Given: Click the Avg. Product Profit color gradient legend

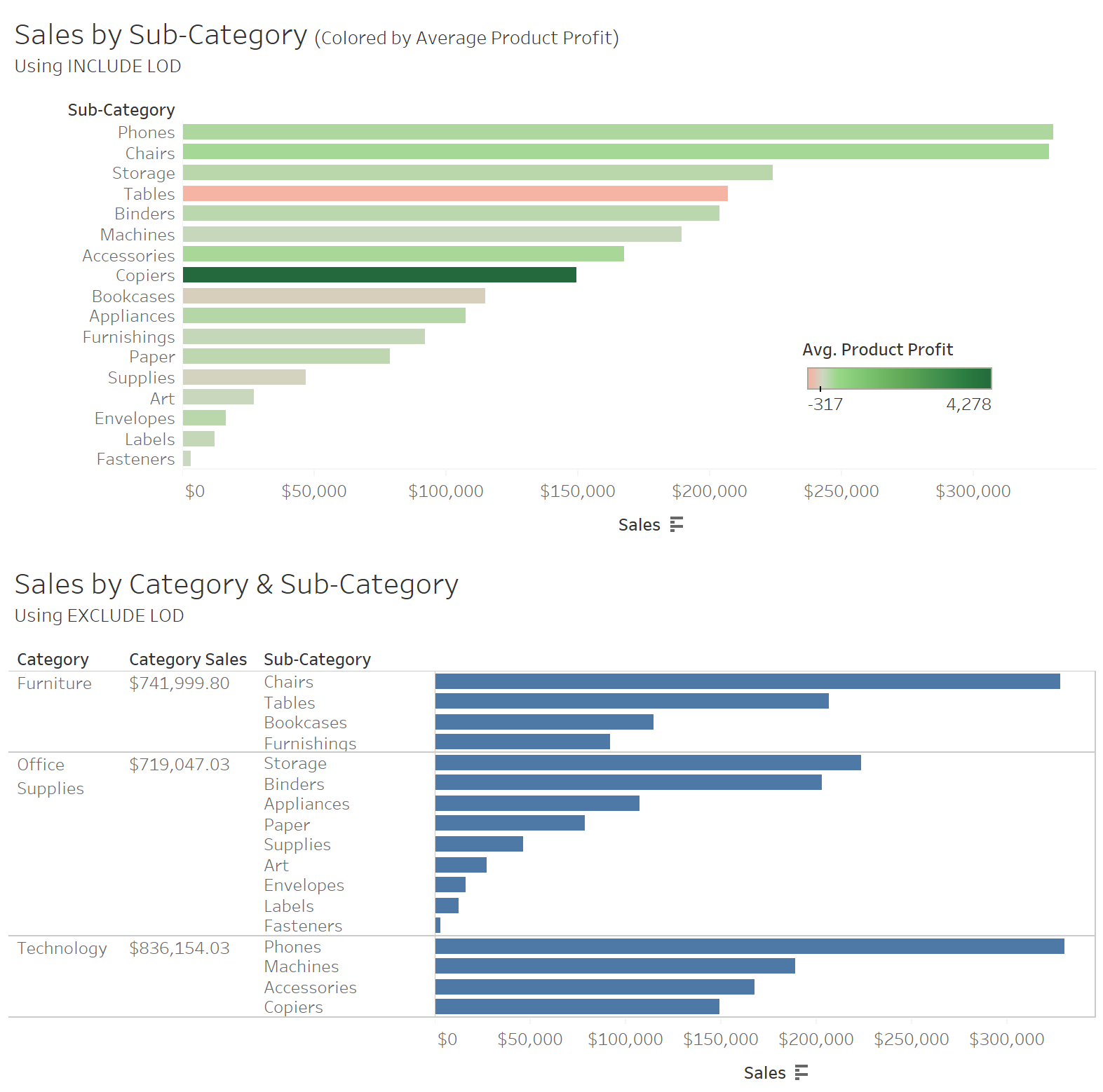Looking at the screenshot, I should click(x=899, y=378).
